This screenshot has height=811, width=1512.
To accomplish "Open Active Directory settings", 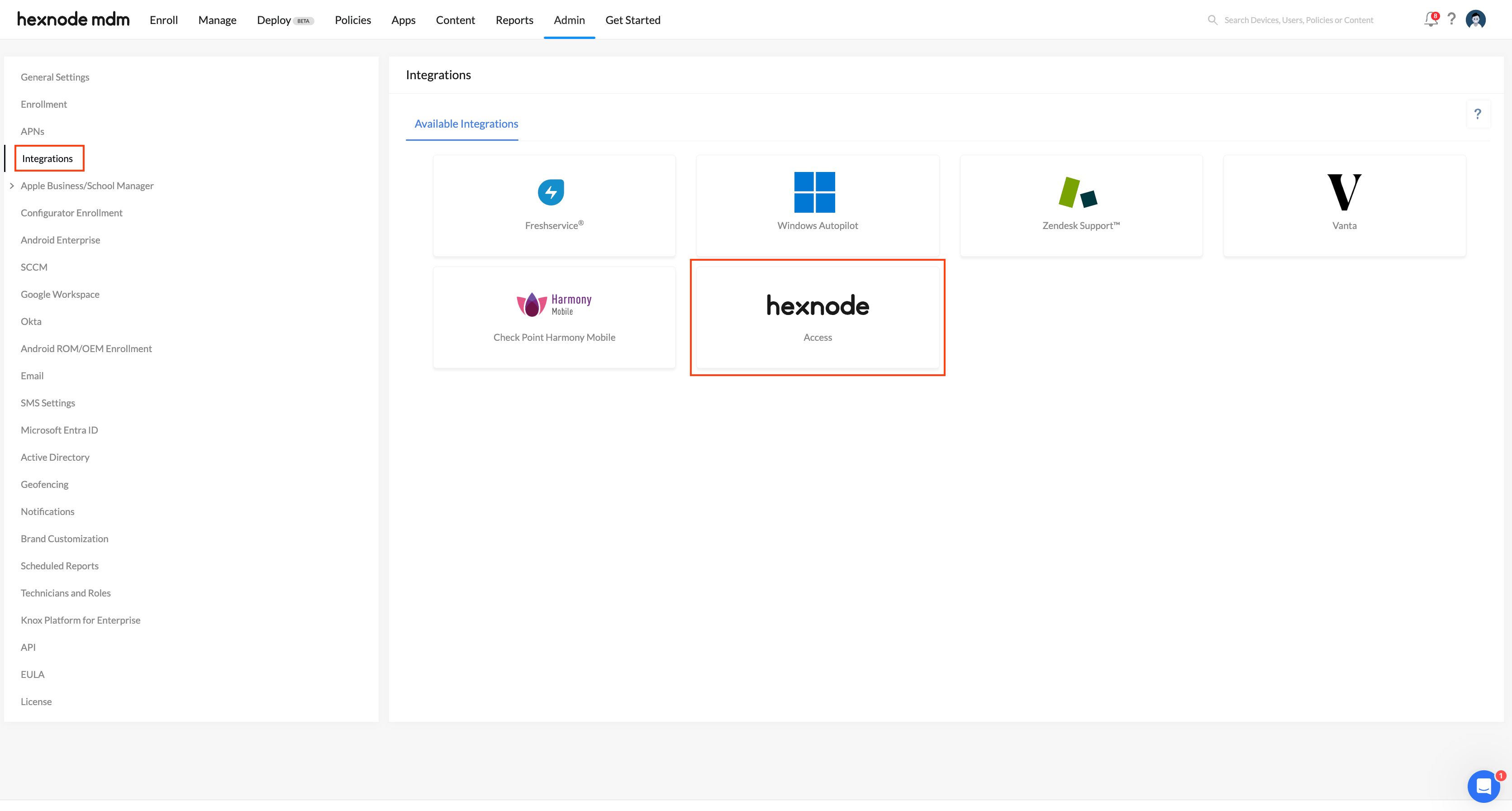I will click(x=55, y=457).
